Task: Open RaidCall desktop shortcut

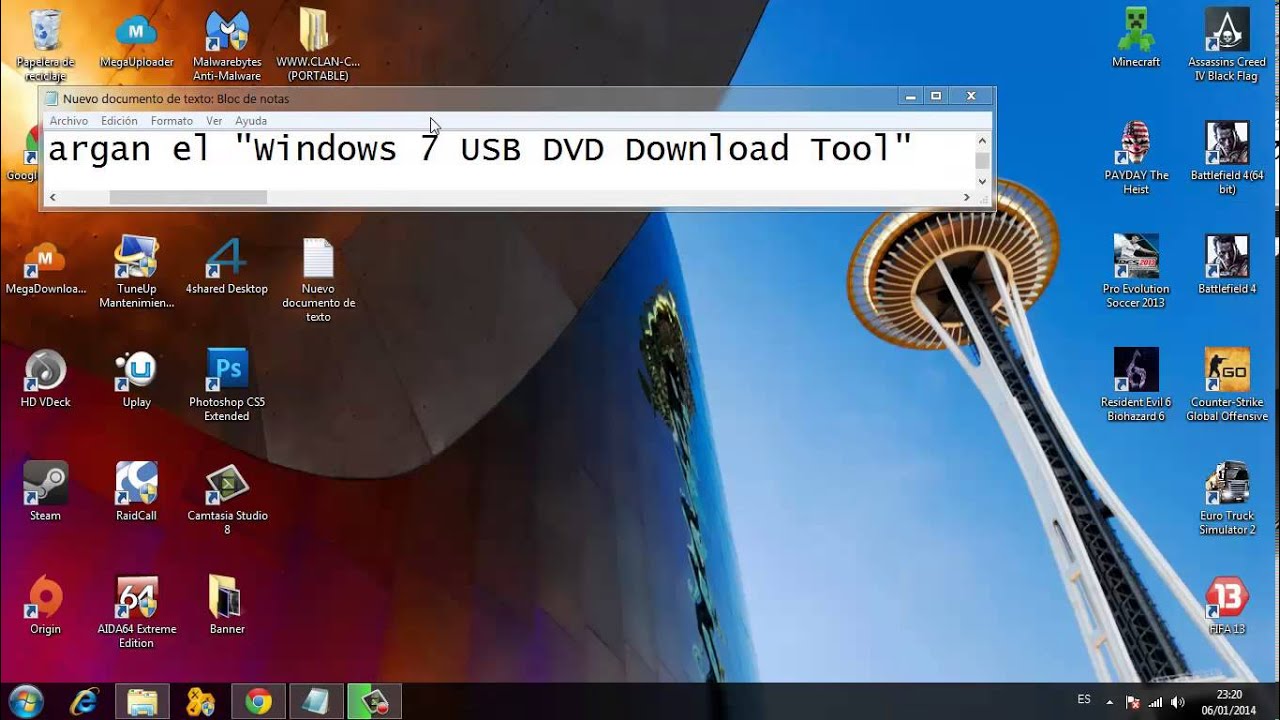Action: pos(136,492)
